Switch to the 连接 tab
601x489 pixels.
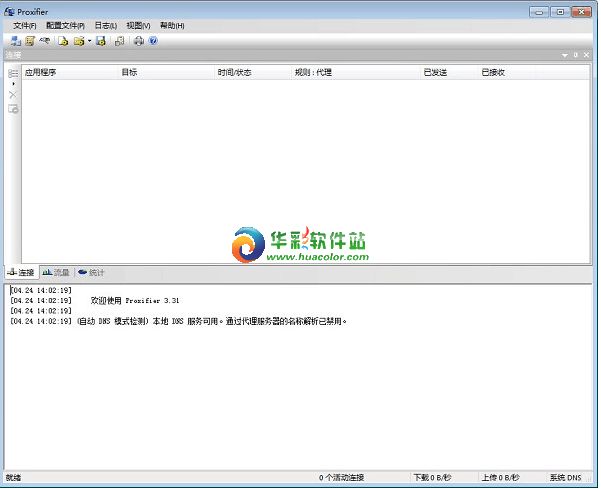[x=21, y=272]
